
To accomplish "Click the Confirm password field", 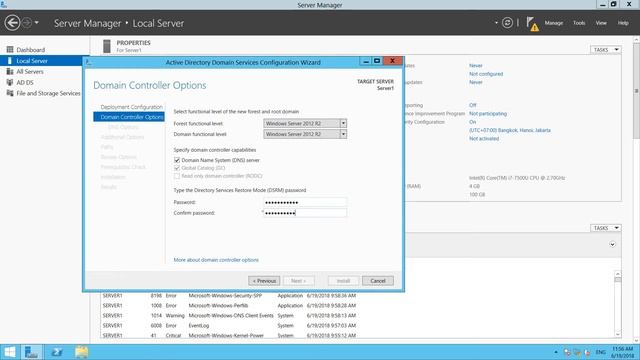I will click(x=305, y=213).
